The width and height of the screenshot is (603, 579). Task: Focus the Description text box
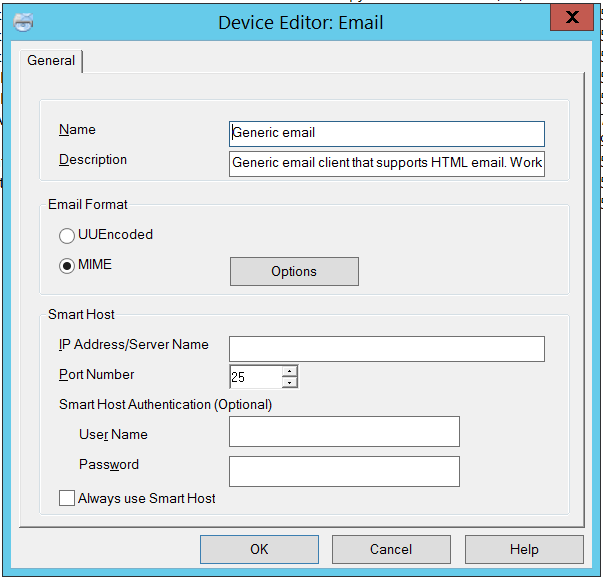click(386, 163)
